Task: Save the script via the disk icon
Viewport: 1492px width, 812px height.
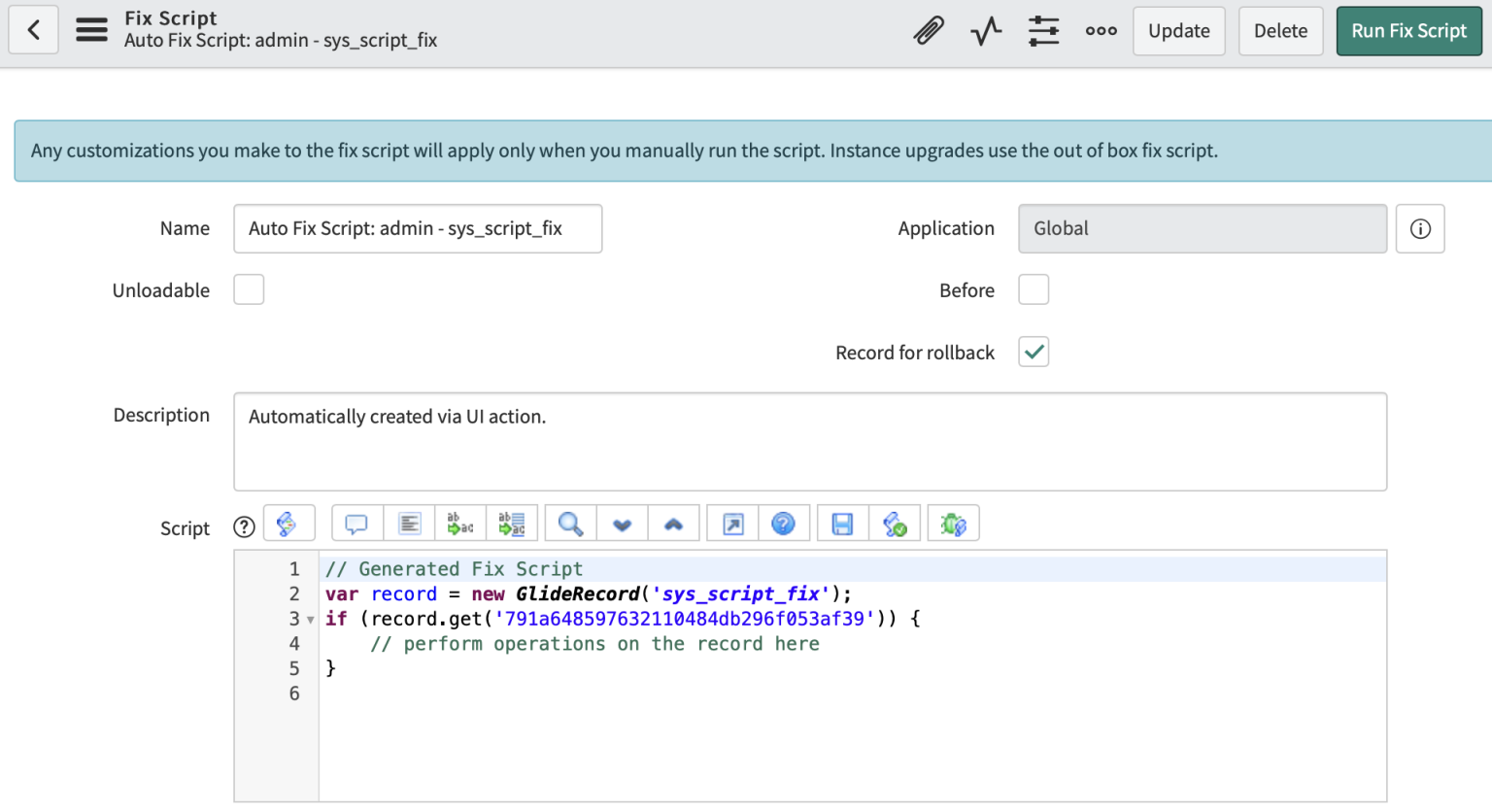Action: 841,523
